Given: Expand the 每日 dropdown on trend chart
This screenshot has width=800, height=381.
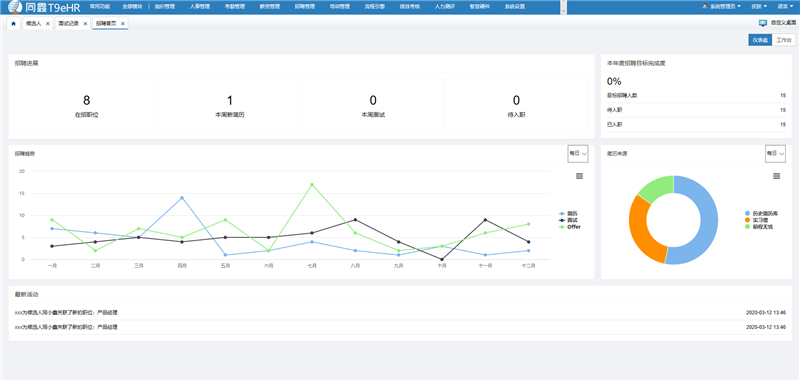Looking at the screenshot, I should 578,154.
